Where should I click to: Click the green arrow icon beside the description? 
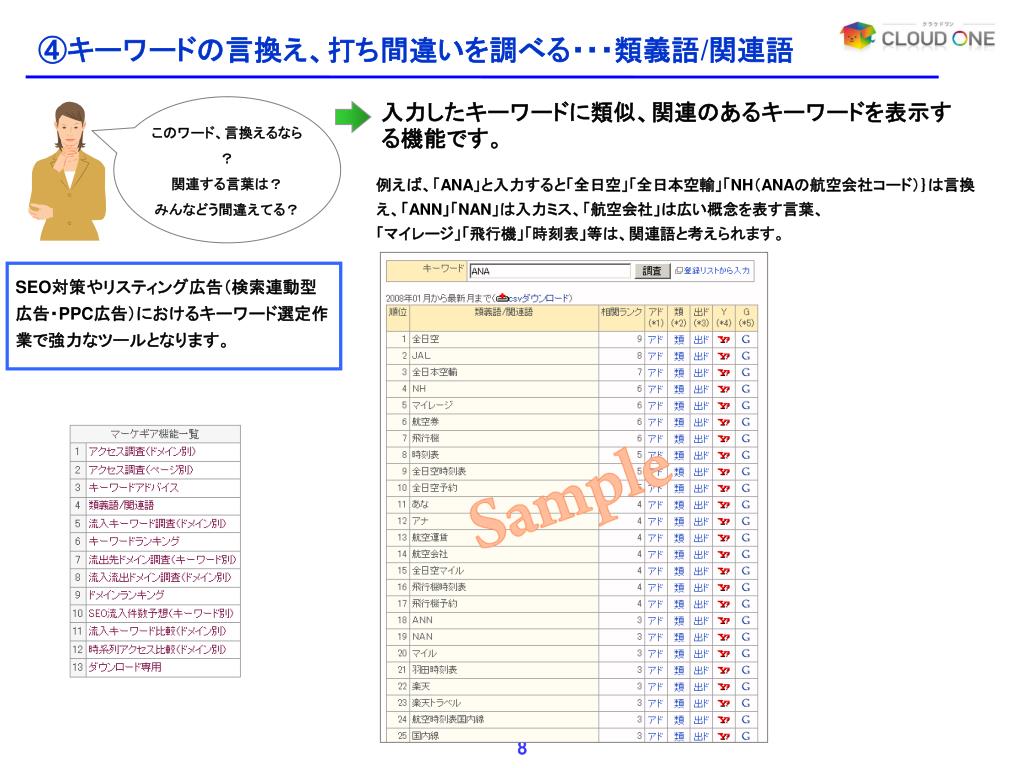pyautogui.click(x=352, y=118)
